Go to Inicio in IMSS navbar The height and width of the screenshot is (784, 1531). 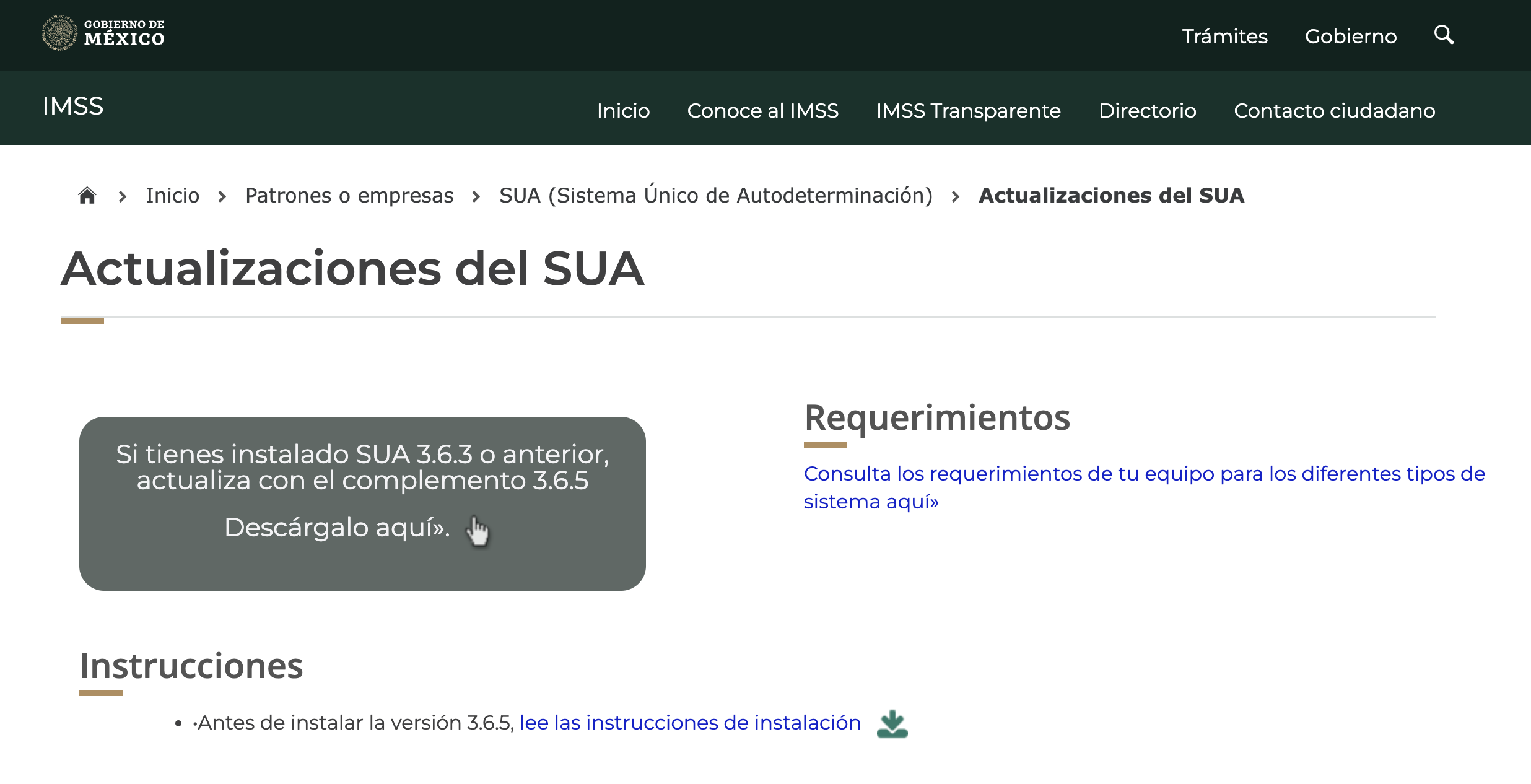(x=623, y=111)
